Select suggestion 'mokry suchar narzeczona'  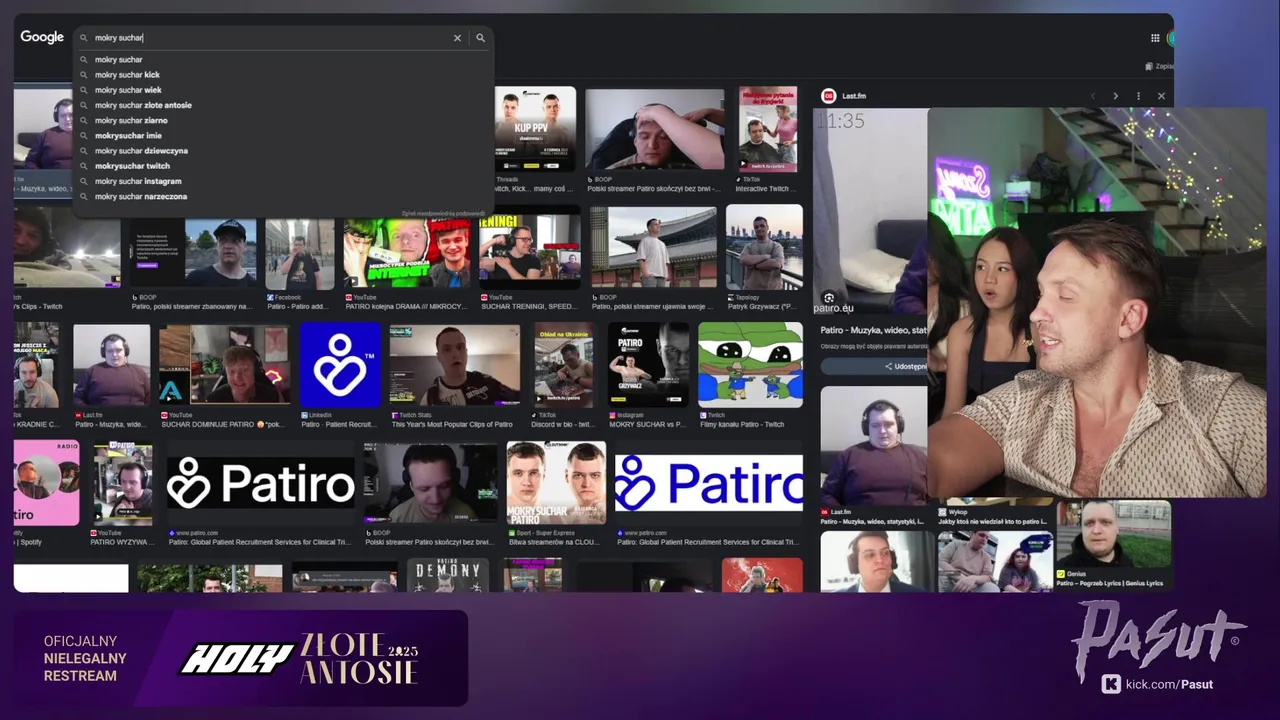tap(282, 197)
